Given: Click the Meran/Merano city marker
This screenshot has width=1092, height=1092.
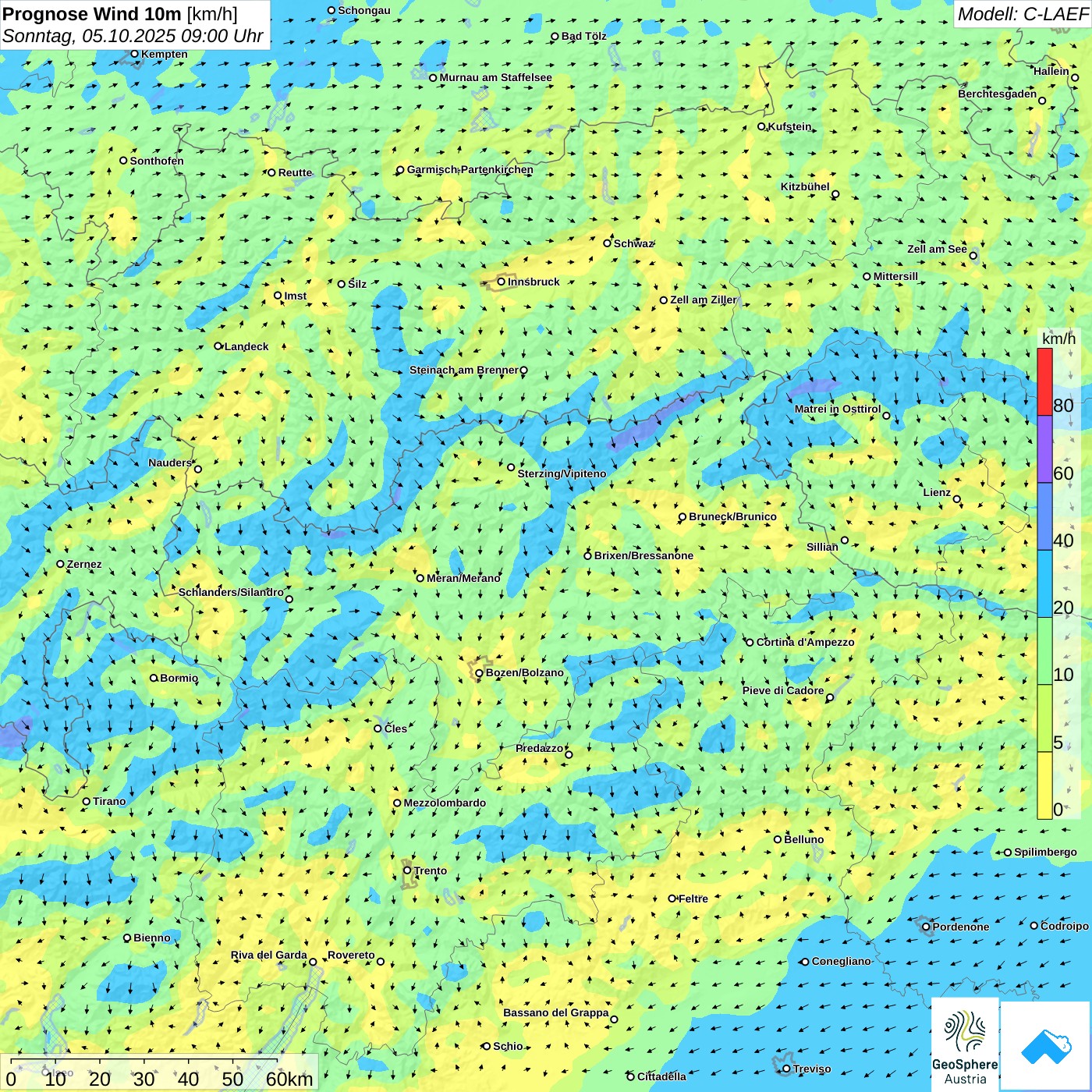Looking at the screenshot, I should [420, 578].
